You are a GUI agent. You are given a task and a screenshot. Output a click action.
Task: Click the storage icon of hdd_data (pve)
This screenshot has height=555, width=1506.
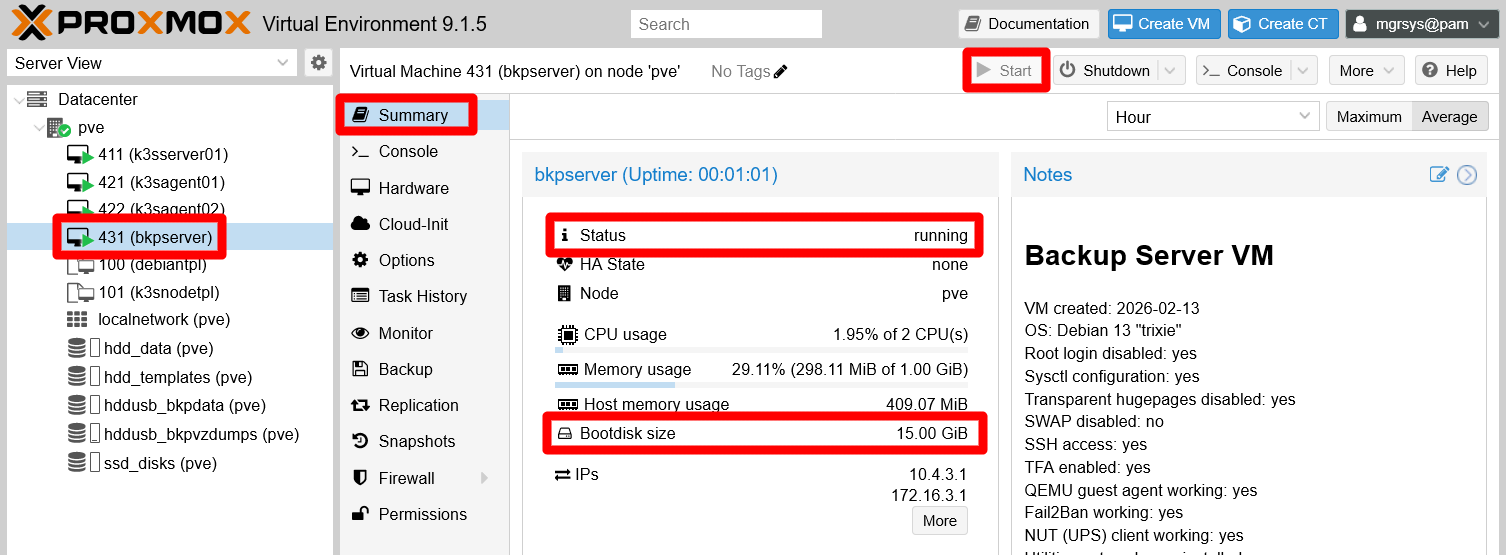tap(77, 348)
